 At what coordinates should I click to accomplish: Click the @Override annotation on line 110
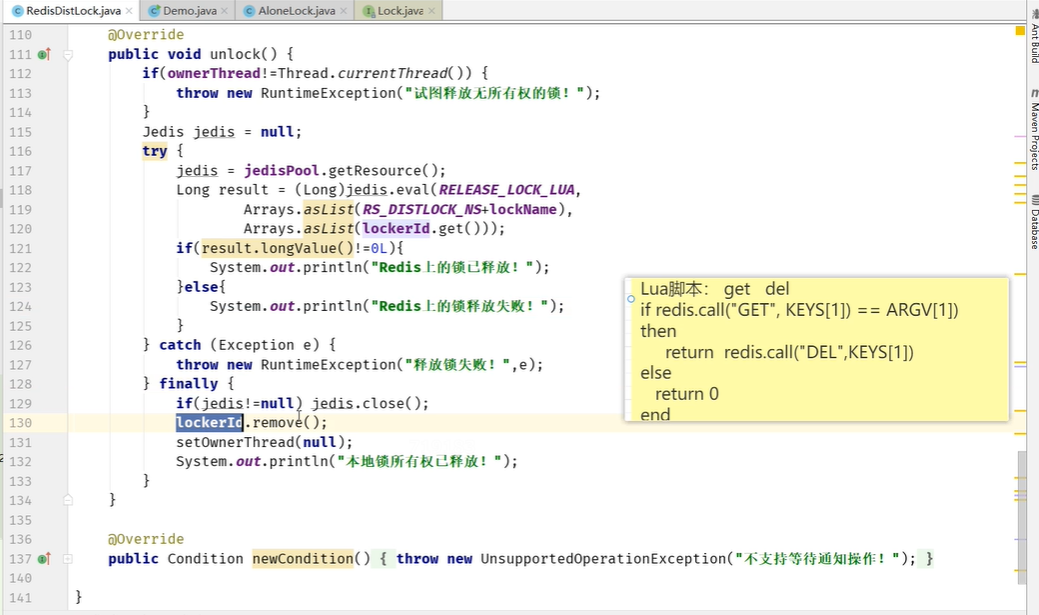(x=146, y=34)
